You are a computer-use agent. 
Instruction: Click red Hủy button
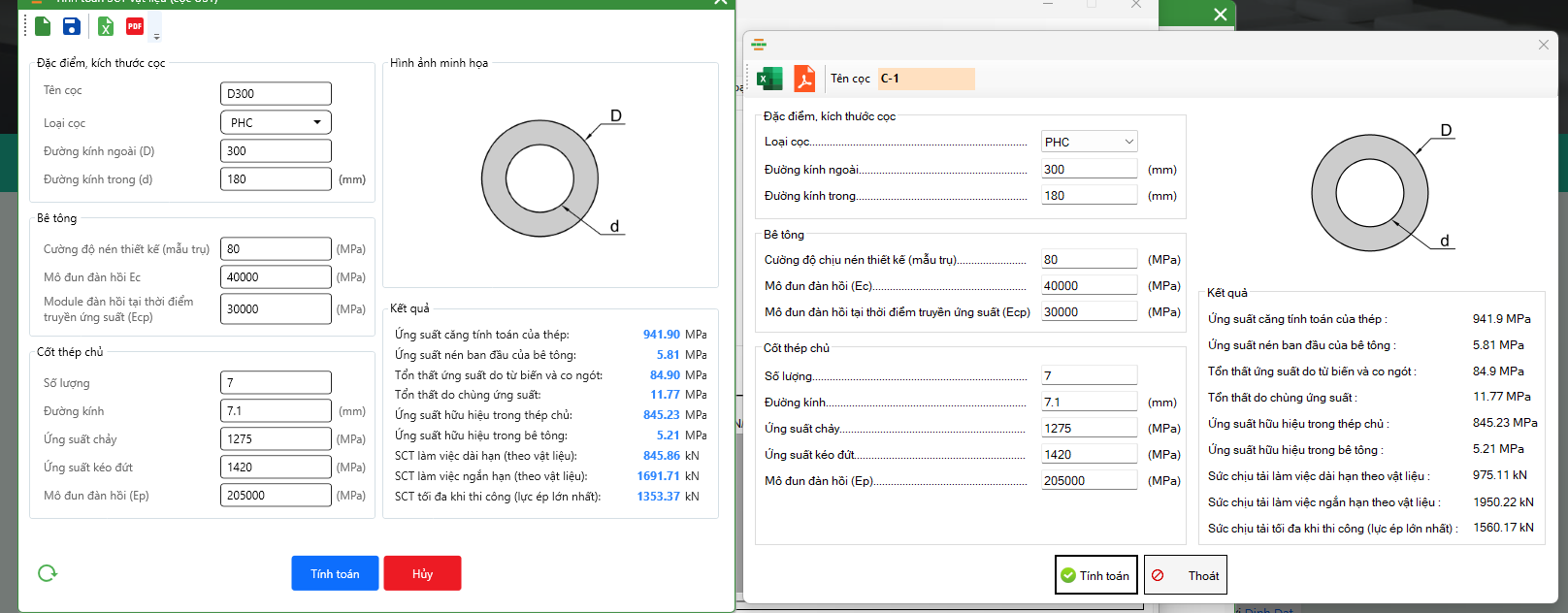click(x=422, y=573)
